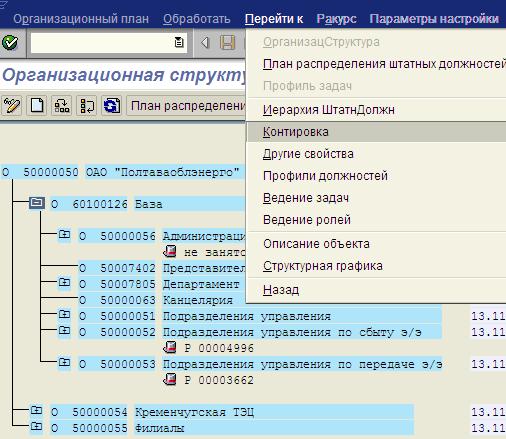Expand the 50000054 Кременчугская ТЭЦ node
The height and width of the screenshot is (439, 506).
(x=36, y=410)
